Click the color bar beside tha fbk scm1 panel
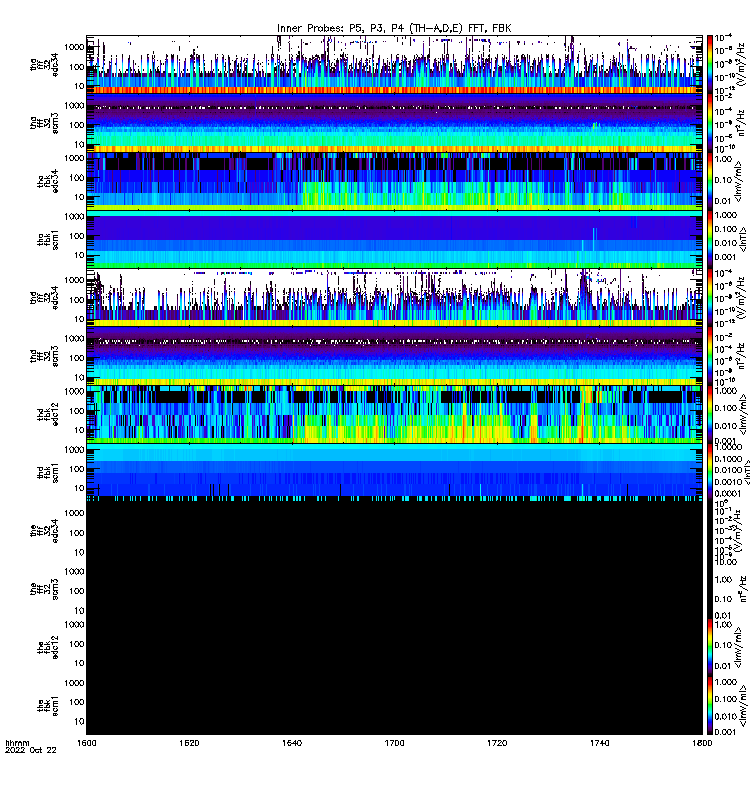Viewport: 750px width, 800px height. coord(710,240)
